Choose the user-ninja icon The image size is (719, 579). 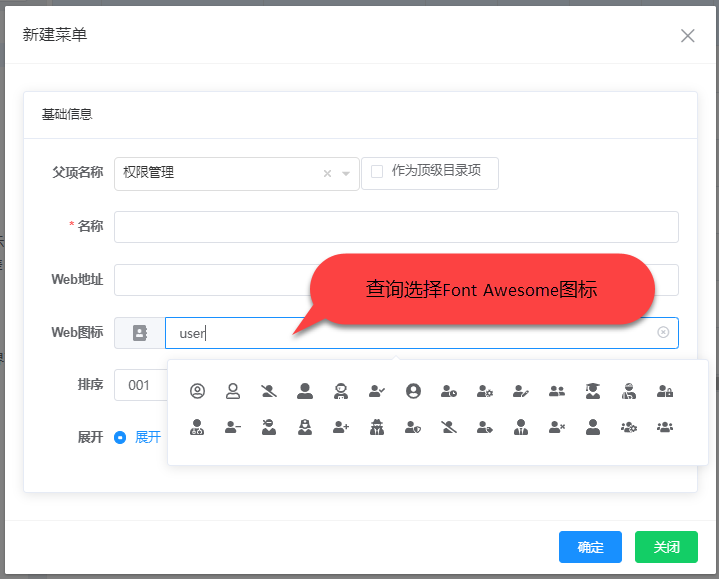269,427
